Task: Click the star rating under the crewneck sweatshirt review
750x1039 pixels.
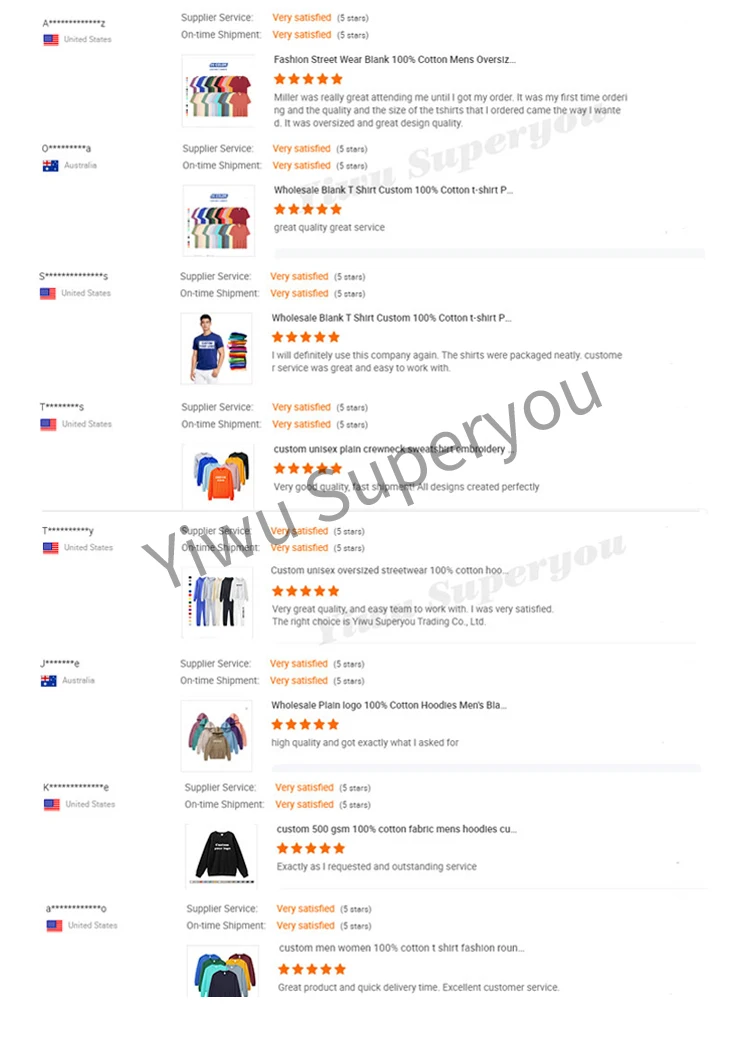Action: pos(308,468)
